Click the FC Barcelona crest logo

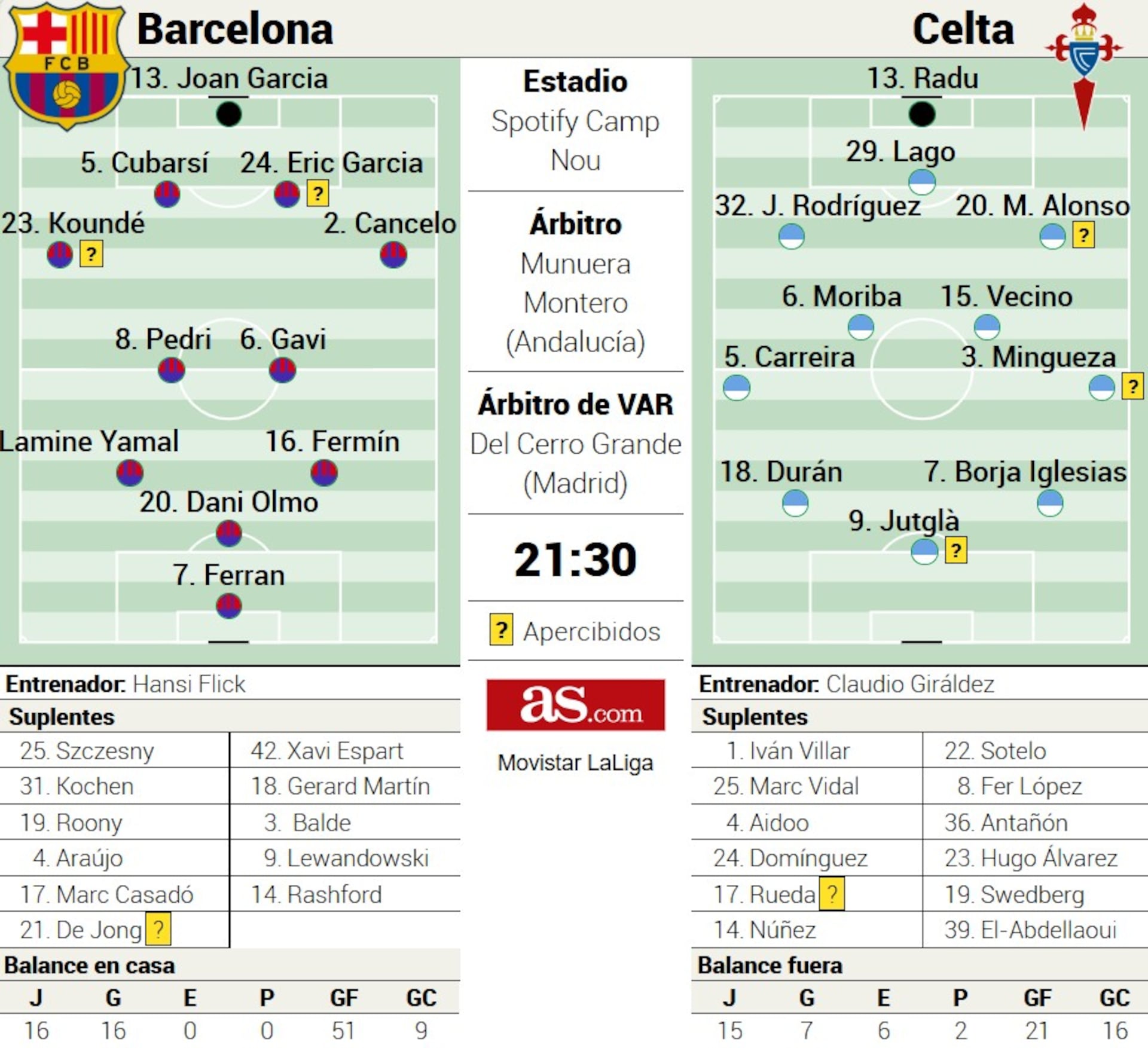point(66,65)
